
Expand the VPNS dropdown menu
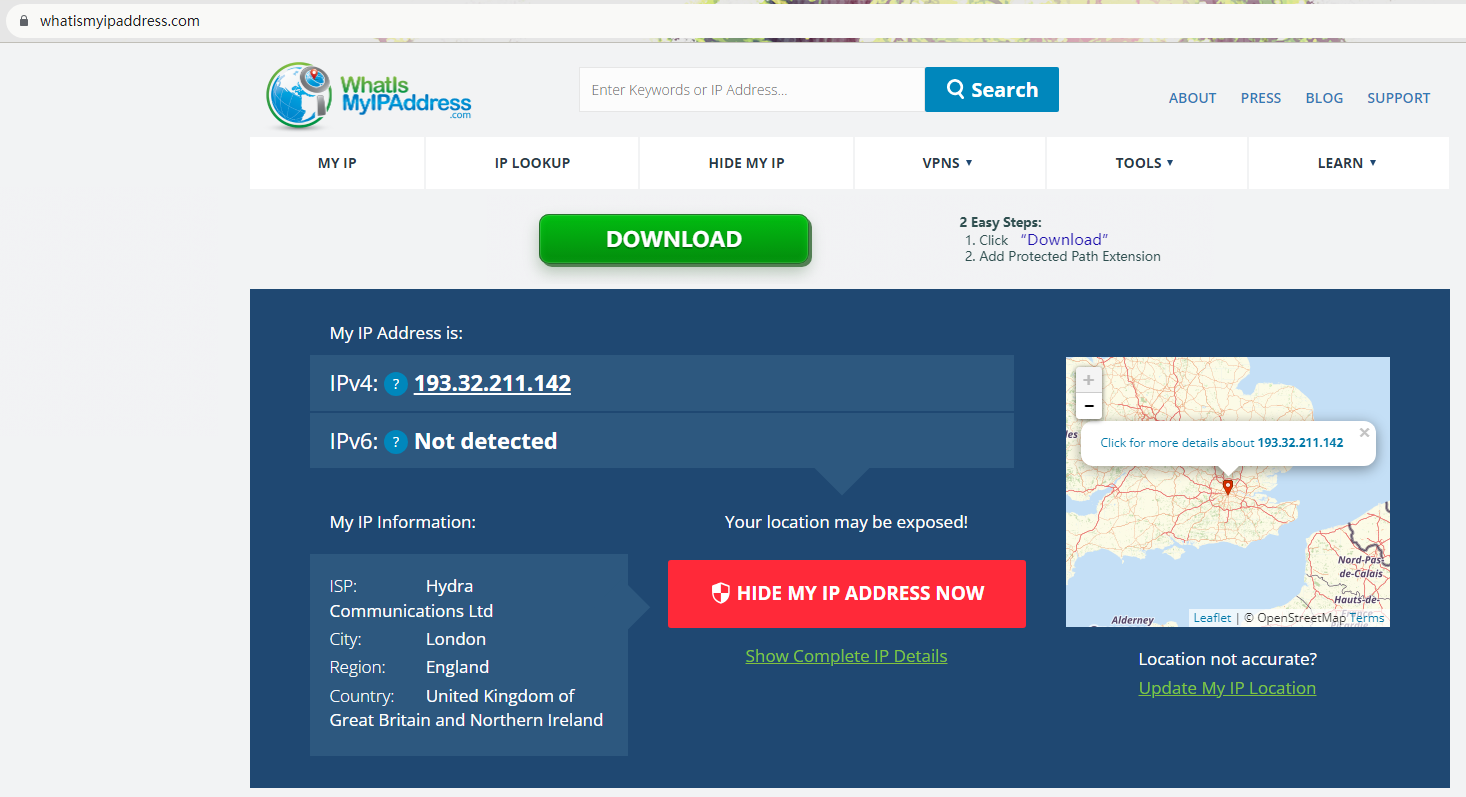click(948, 163)
